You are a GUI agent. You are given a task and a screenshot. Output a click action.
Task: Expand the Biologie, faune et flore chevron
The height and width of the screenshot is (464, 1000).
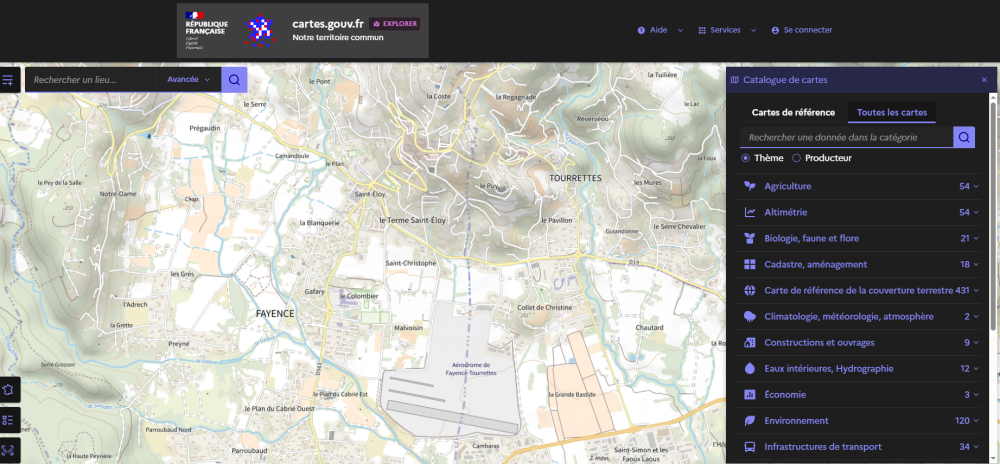(976, 238)
